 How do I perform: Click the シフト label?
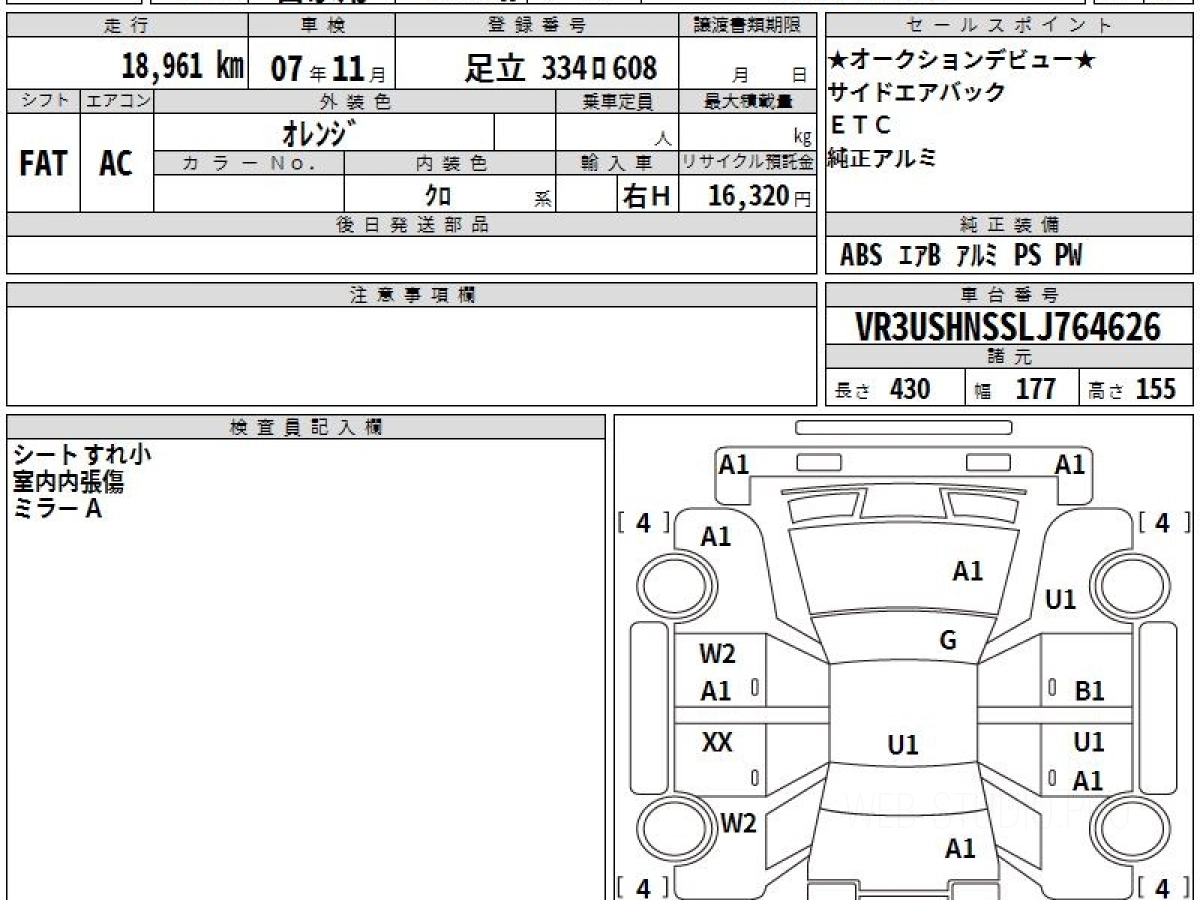[x=43, y=101]
